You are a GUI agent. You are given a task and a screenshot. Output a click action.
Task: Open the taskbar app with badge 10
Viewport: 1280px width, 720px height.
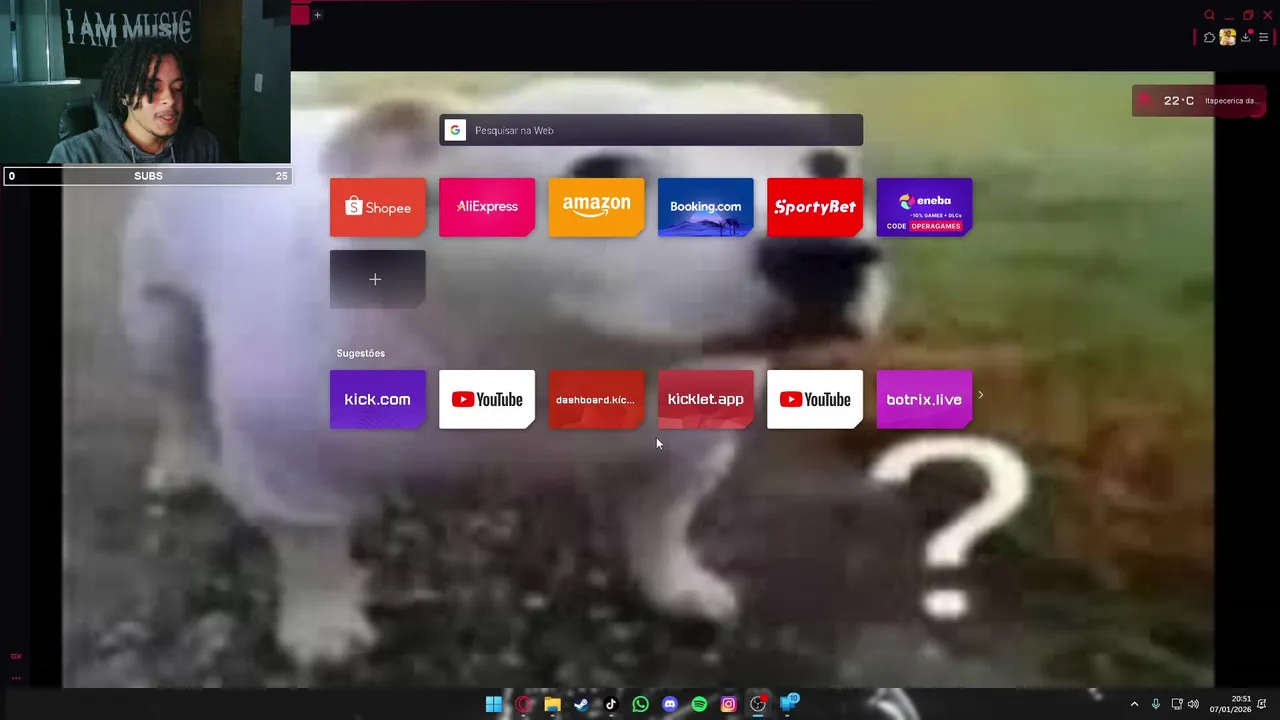tap(789, 704)
